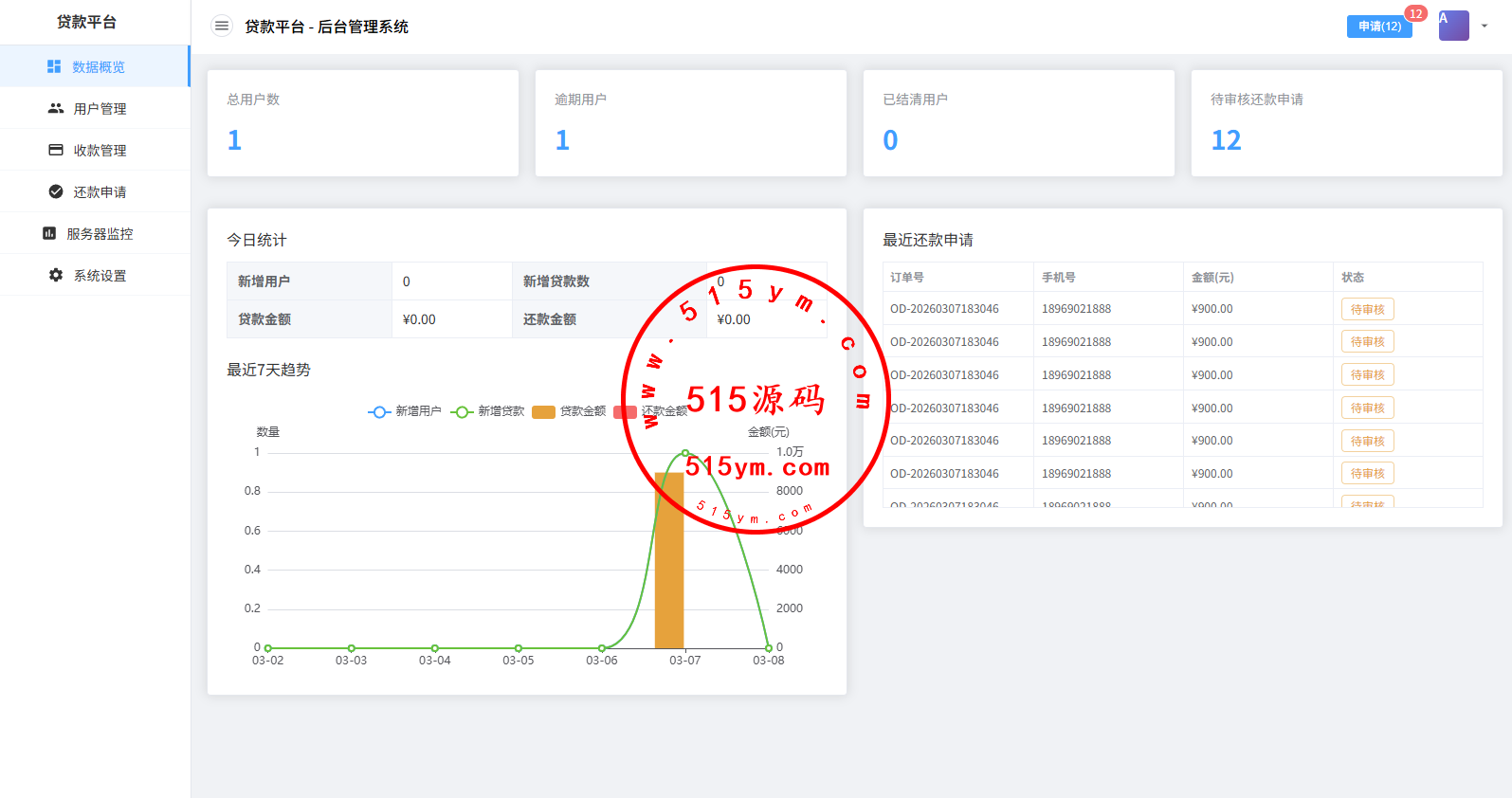This screenshot has width=1512, height=798.
Task: Click 待审核 tag in first order row
Action: point(1367,309)
